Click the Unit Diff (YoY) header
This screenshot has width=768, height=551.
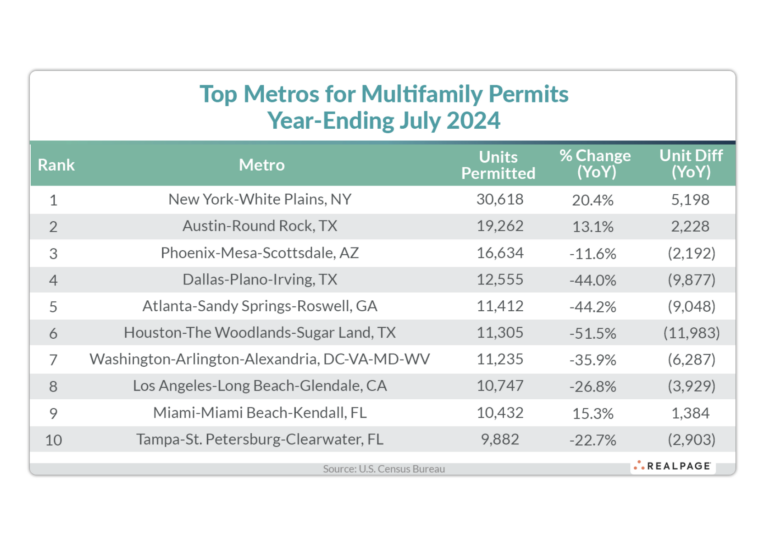click(x=689, y=165)
